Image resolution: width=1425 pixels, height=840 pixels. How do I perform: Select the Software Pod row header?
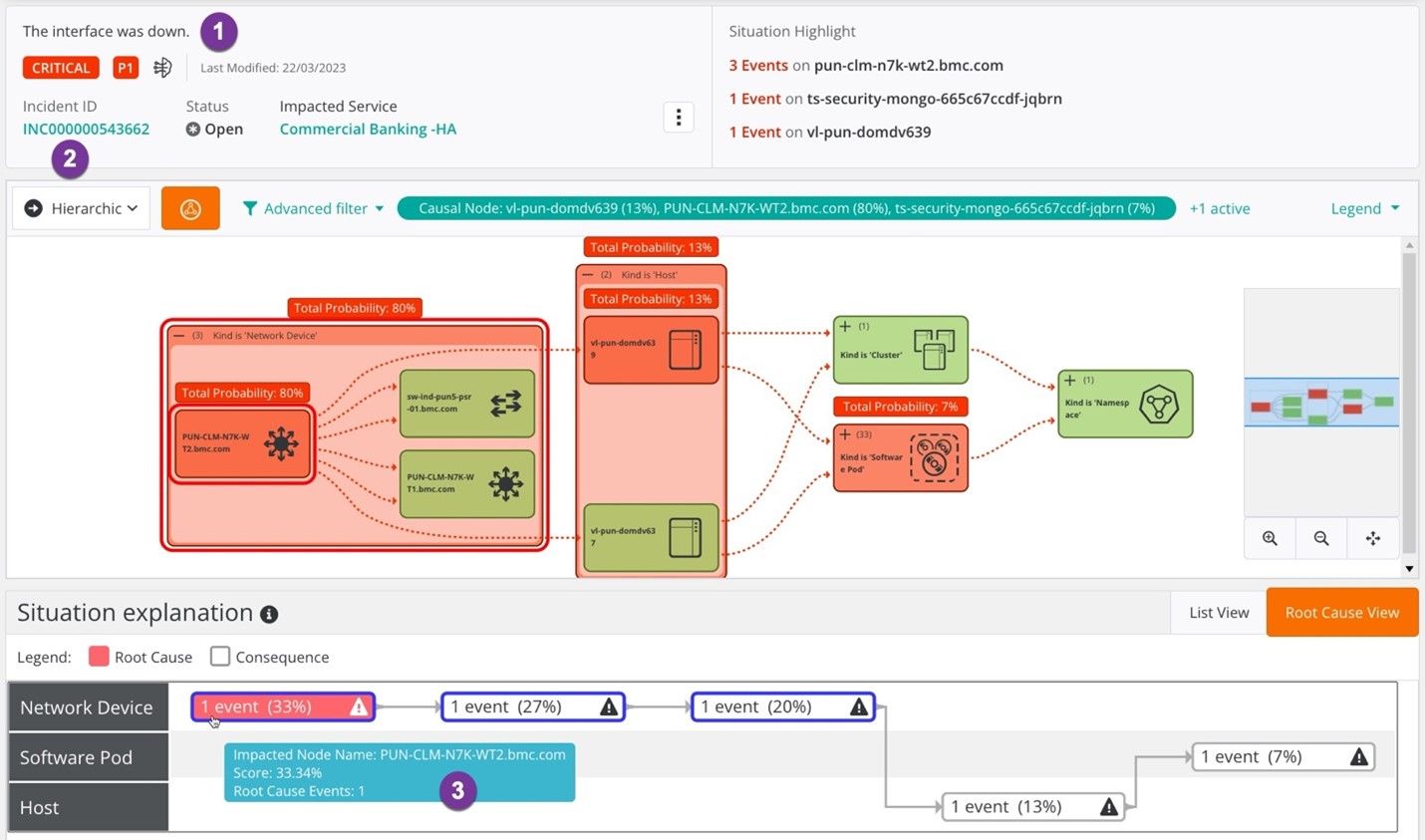89,757
